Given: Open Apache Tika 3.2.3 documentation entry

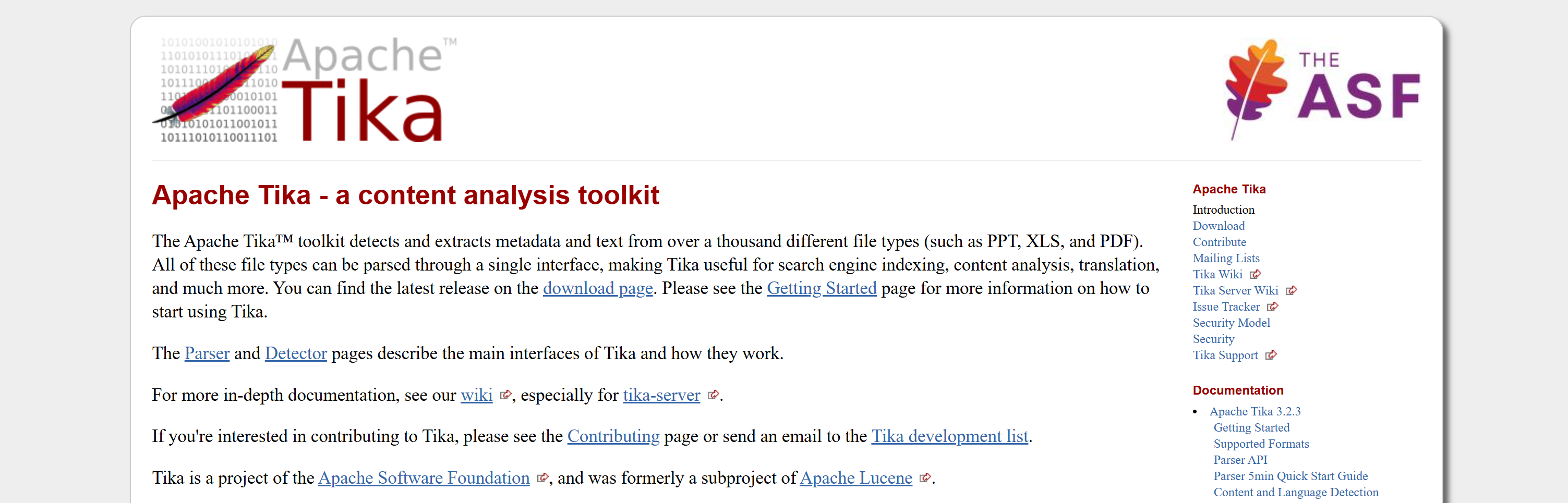Looking at the screenshot, I should (1255, 411).
